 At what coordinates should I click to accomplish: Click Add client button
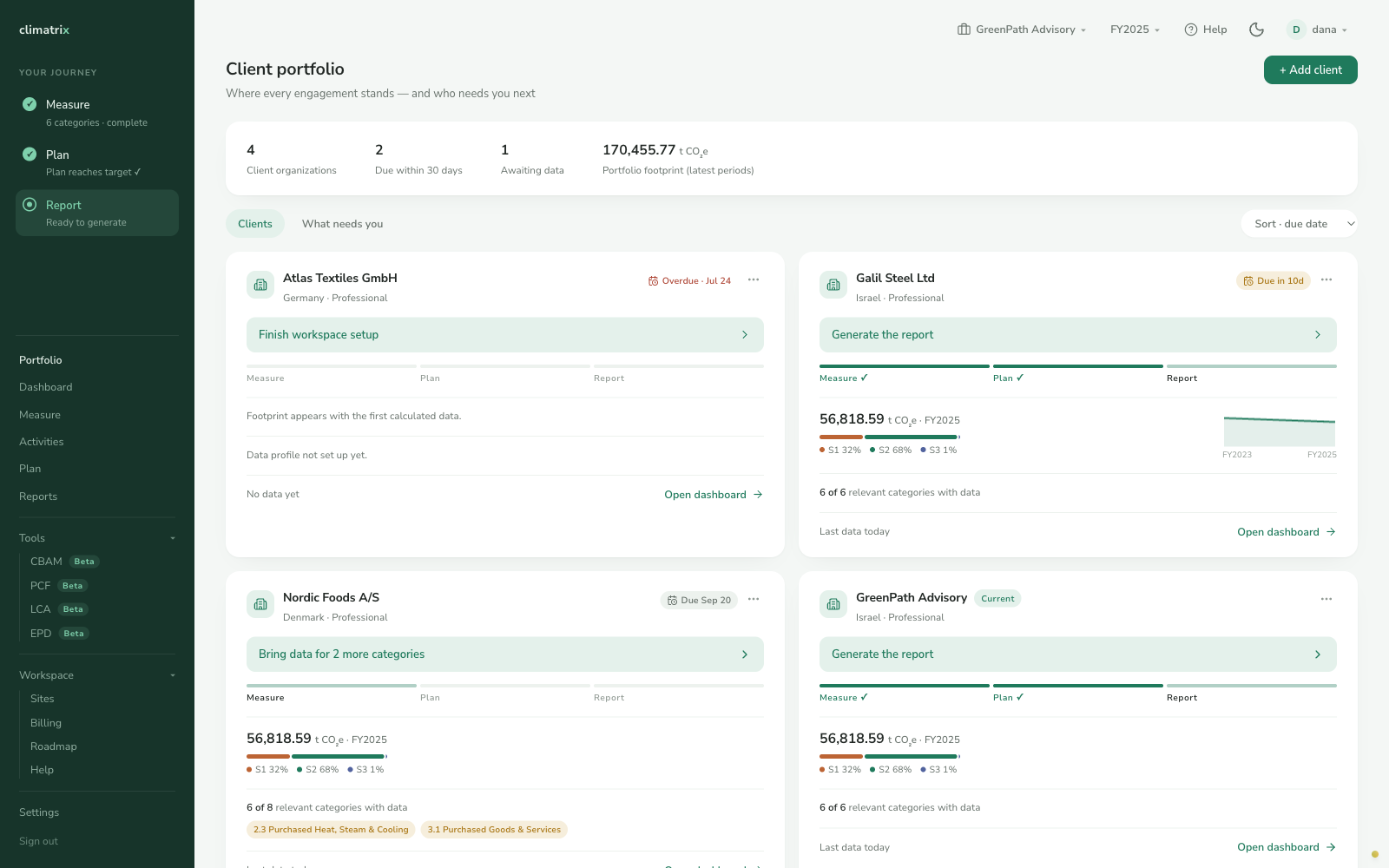pos(1311,70)
